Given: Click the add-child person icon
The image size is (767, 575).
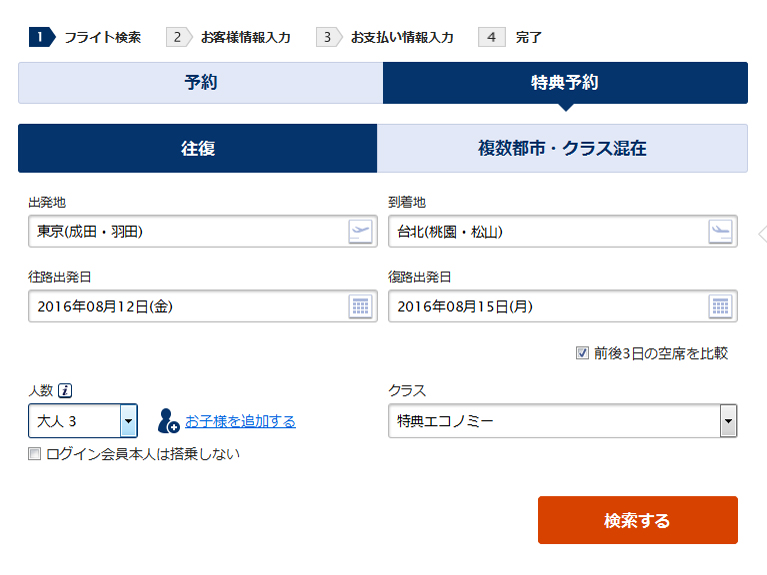Looking at the screenshot, I should [168, 421].
